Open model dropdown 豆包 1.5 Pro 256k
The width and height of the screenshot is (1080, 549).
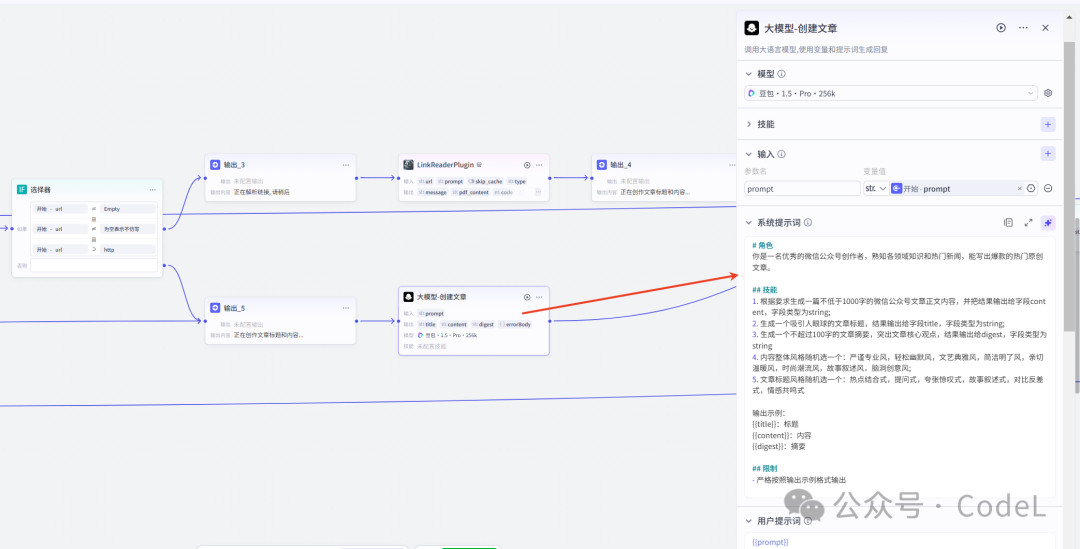[891, 93]
